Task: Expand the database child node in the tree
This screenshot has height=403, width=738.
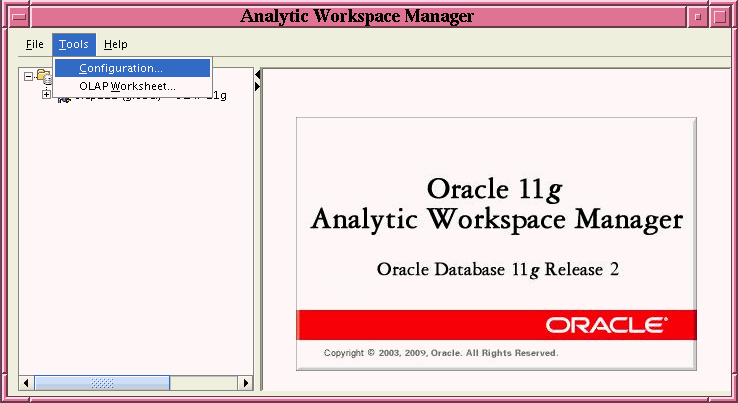Action: 46,95
